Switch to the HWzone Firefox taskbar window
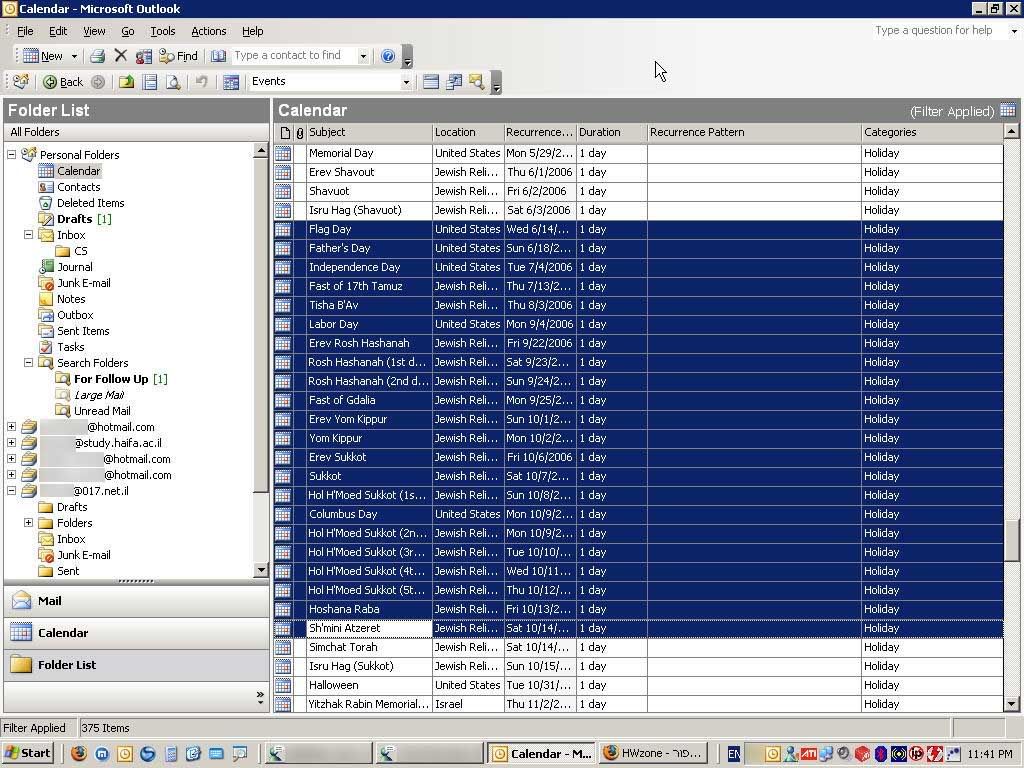 (x=652, y=754)
